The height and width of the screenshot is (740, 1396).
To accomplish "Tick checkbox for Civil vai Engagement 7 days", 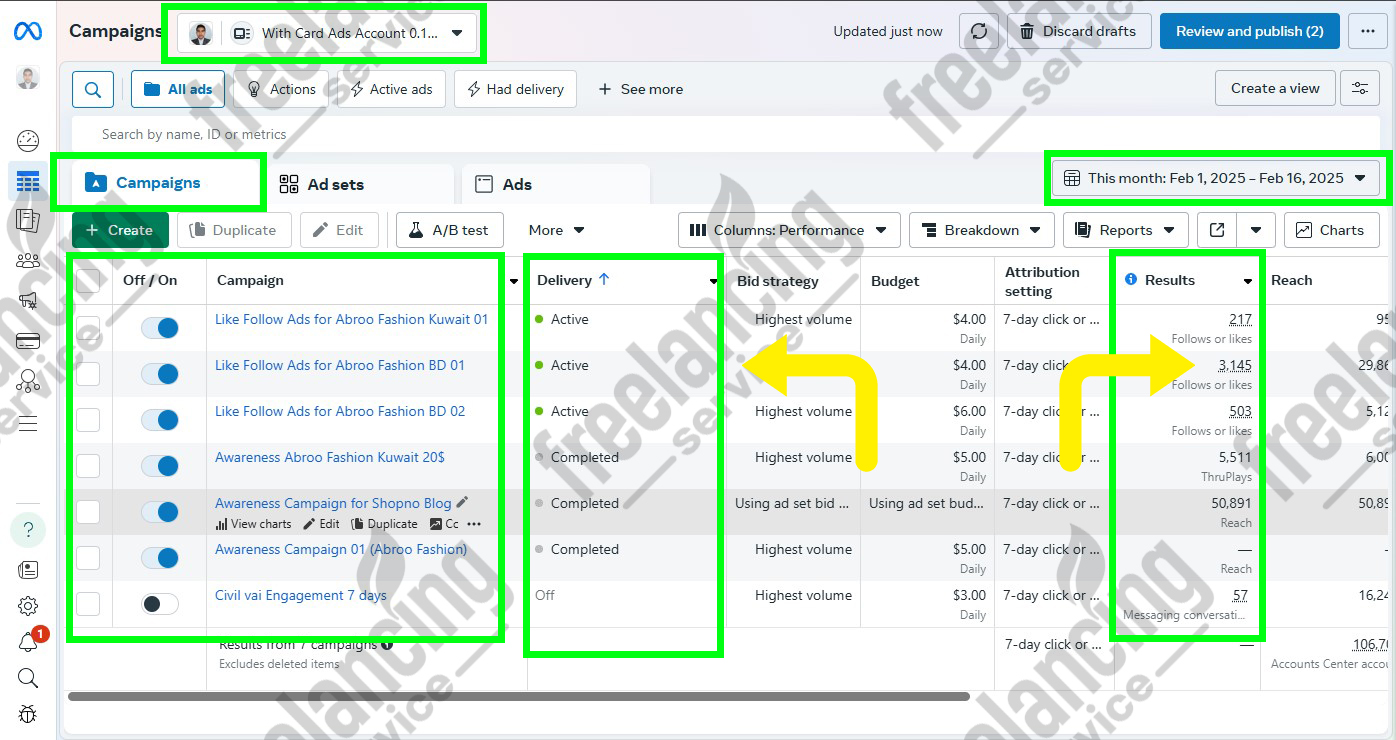I will point(88,604).
